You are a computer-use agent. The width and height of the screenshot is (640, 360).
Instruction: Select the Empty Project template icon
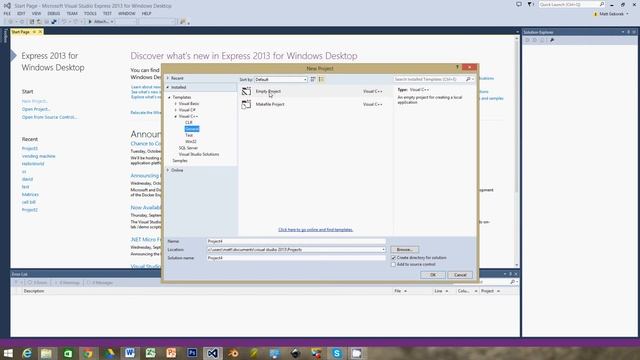[x=246, y=91]
